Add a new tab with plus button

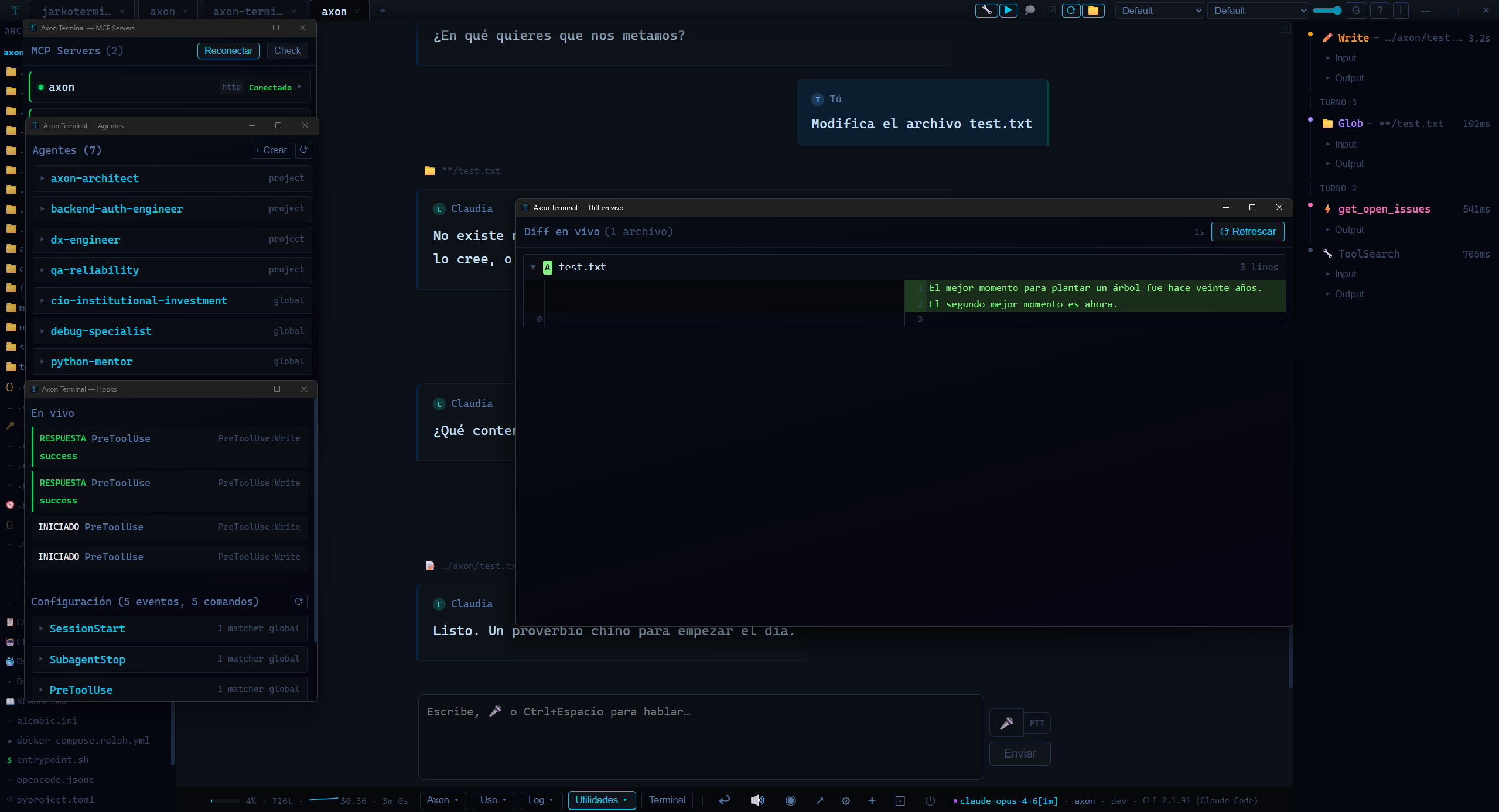383,11
